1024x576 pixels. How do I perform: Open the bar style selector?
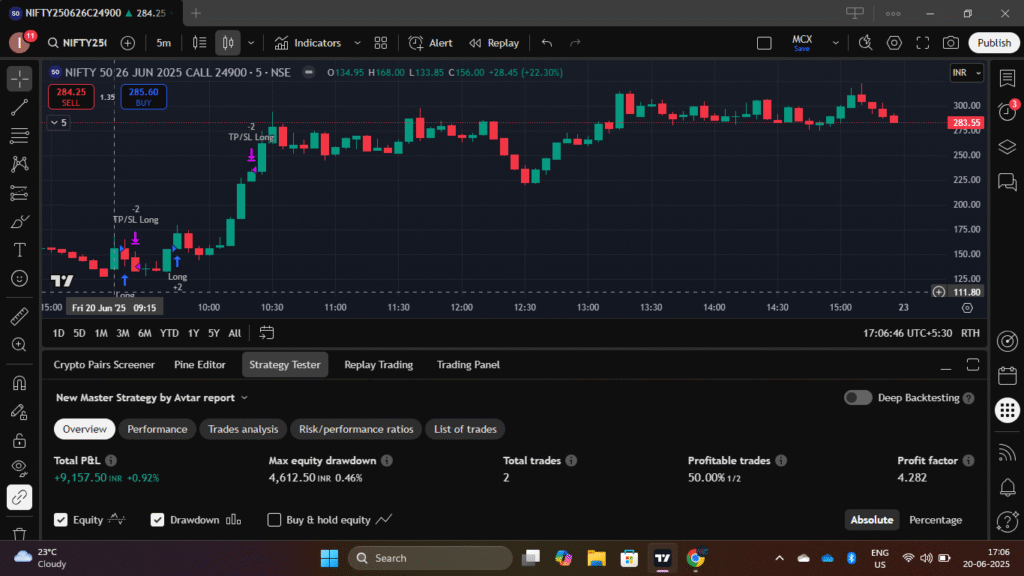click(199, 43)
